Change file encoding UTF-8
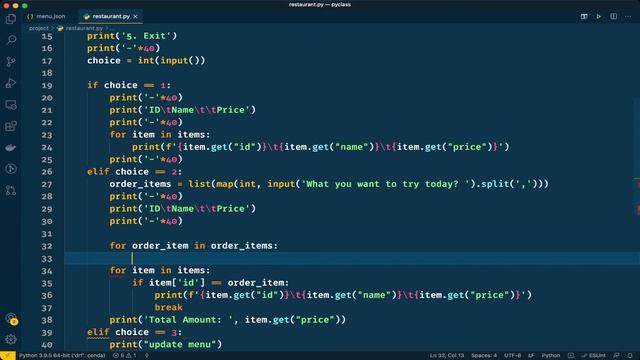Viewport: 640px width, 360px height. tap(513, 356)
